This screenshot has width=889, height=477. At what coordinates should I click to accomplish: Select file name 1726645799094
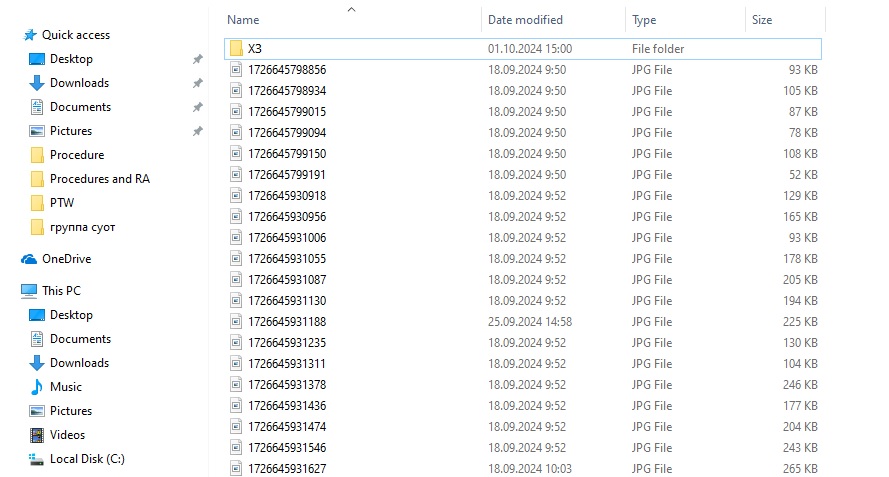287,133
